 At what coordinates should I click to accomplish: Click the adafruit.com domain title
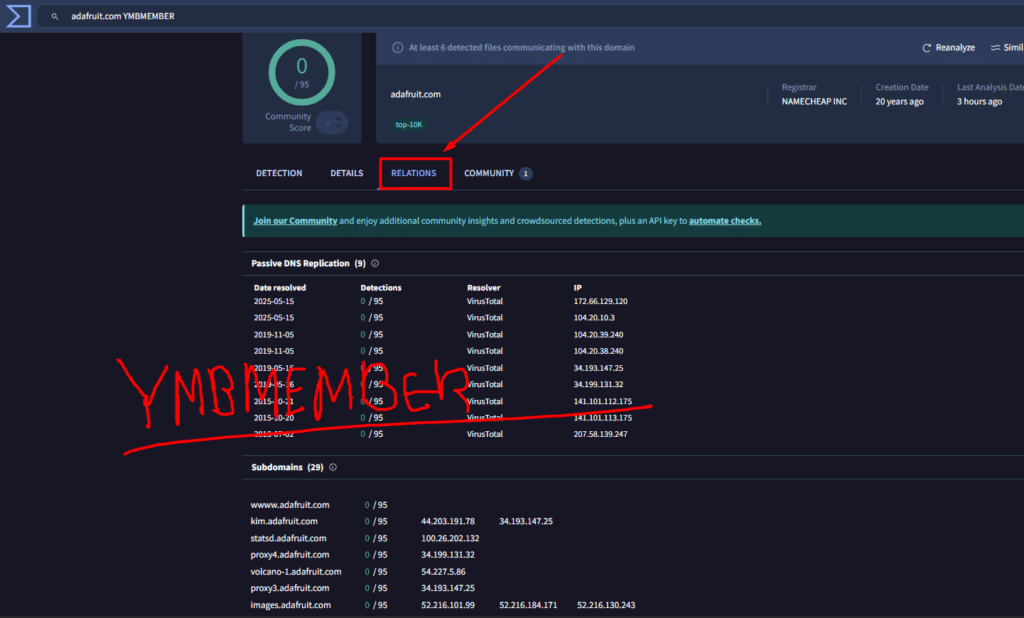click(415, 94)
